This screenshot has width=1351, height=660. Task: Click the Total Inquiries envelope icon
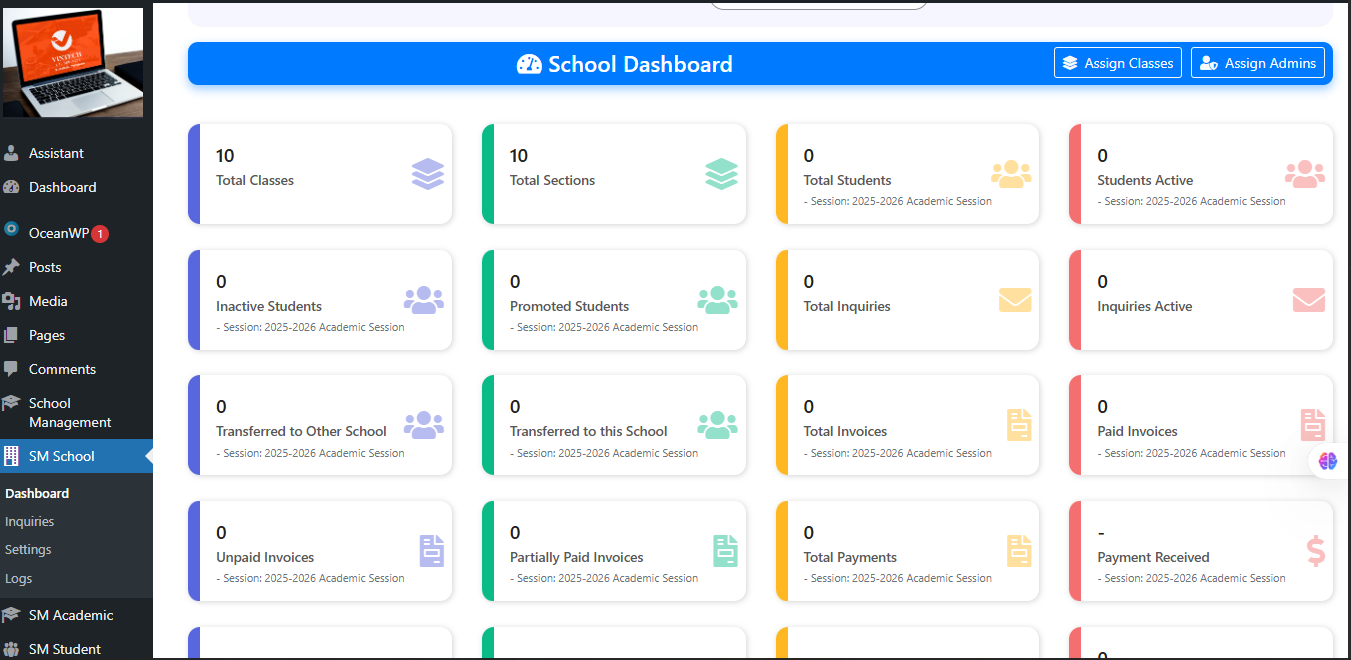coord(1014,300)
